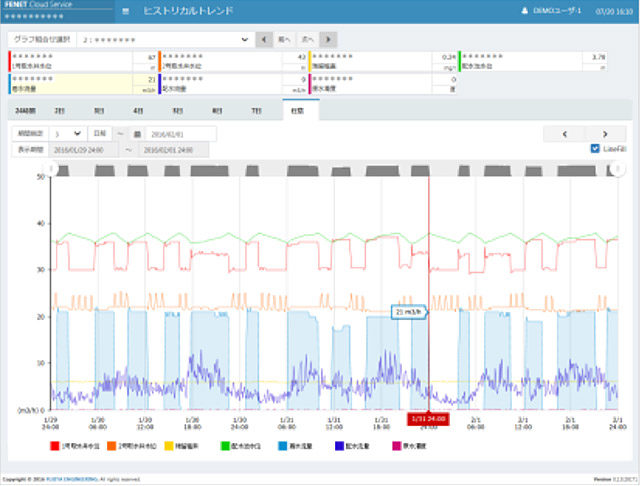This screenshot has height=486, width=640.
Task: Toggle the LineFill checkbox
Action: 595,149
